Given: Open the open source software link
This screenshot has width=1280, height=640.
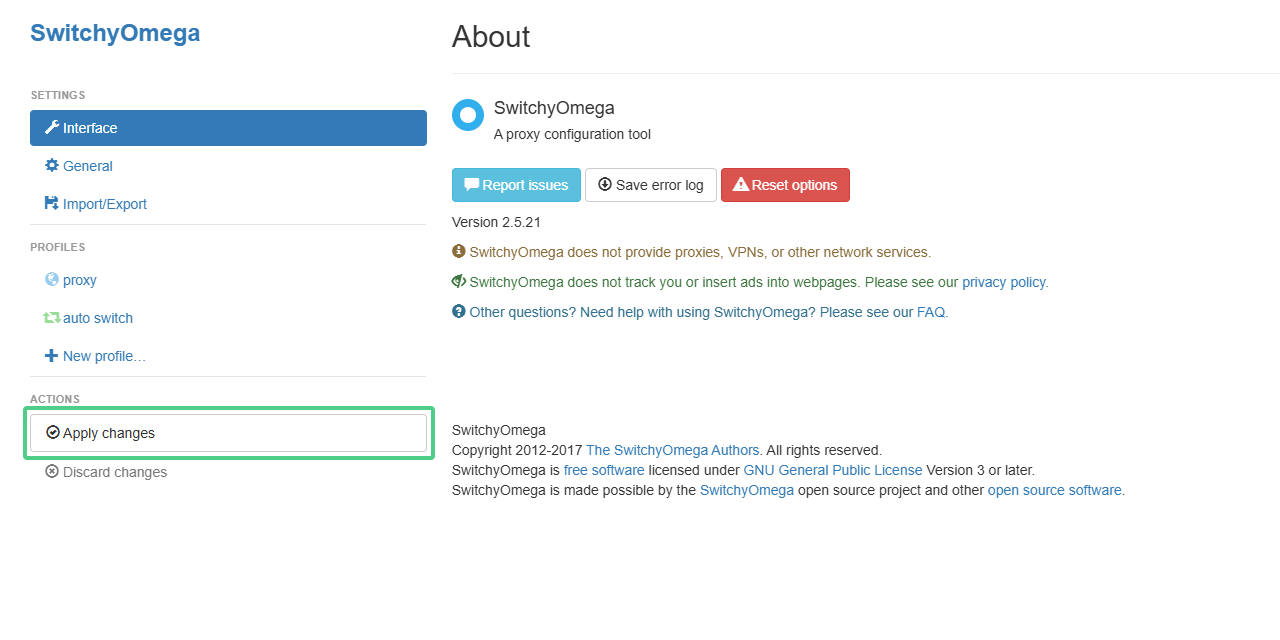Looking at the screenshot, I should pos(1054,490).
